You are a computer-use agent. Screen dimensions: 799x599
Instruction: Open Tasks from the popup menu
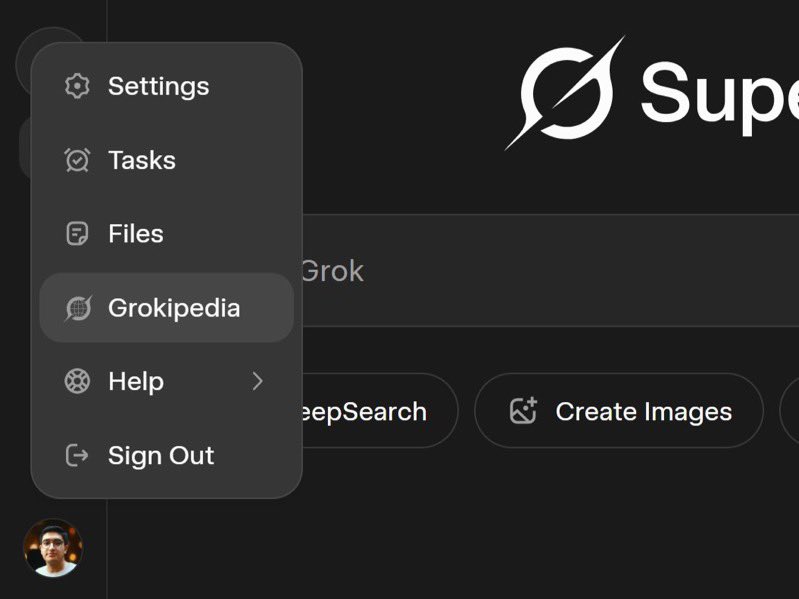(x=167, y=160)
